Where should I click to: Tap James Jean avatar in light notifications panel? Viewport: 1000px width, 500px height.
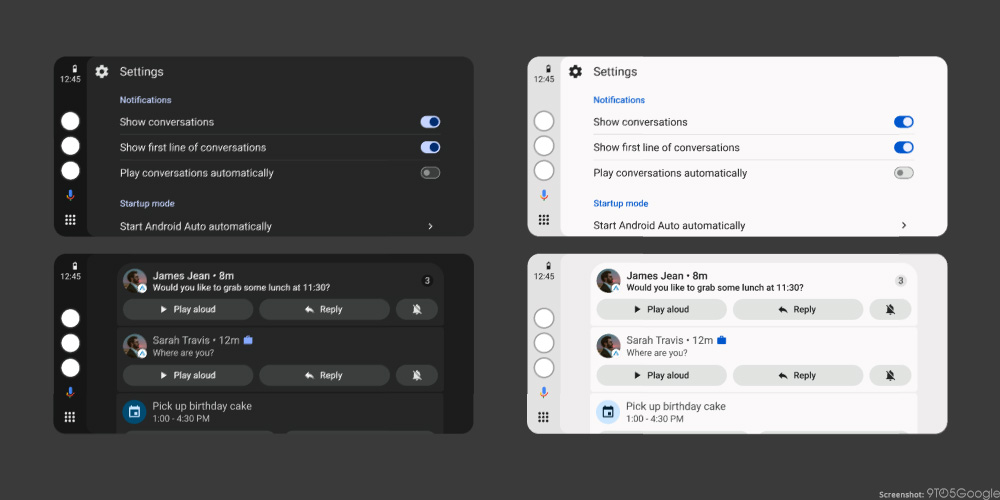608,281
